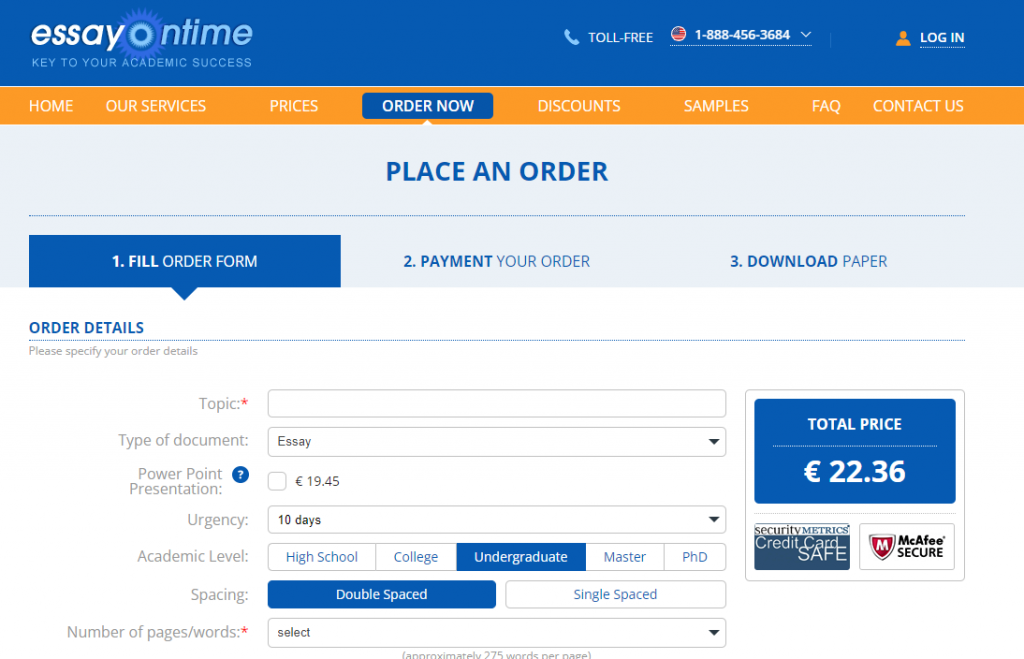Click the SecurityMetrics Credit Card Safe badge
Viewport: 1024px width, 659px height.
click(802, 547)
